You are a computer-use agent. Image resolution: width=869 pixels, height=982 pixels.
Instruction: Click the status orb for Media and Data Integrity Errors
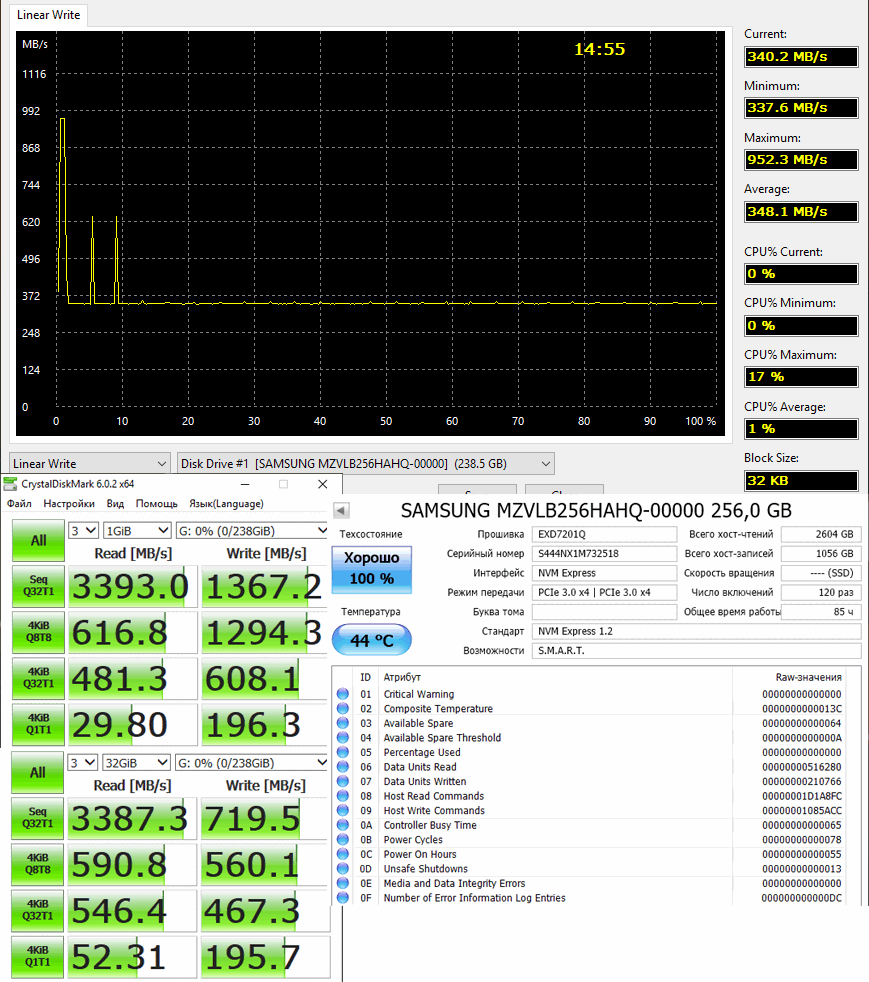[x=342, y=883]
